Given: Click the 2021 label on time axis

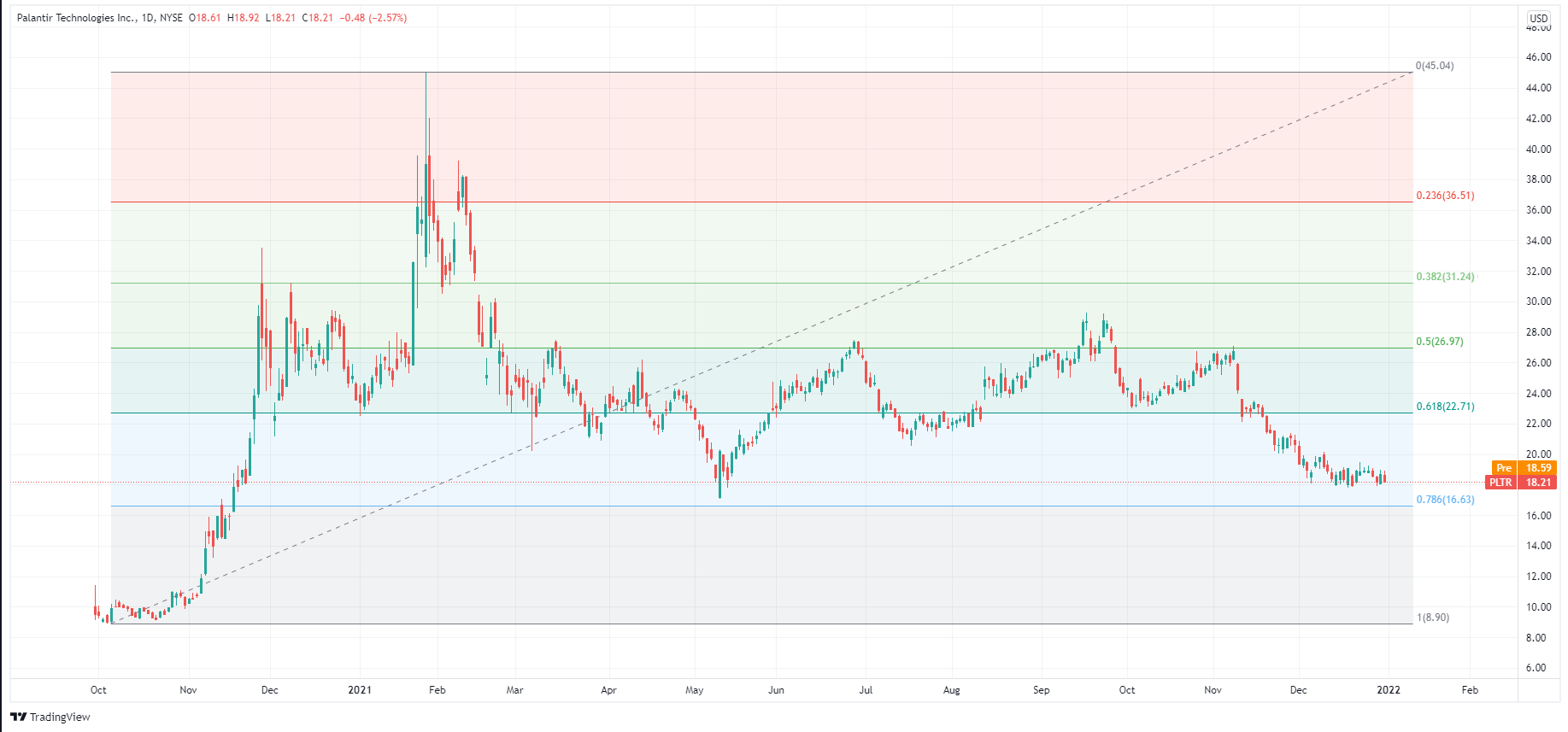Looking at the screenshot, I should [360, 690].
